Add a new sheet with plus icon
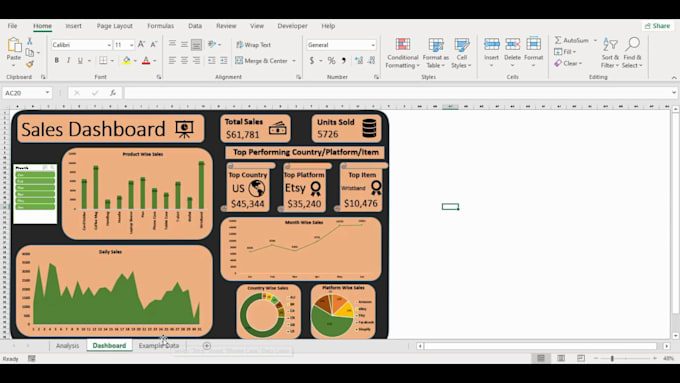 207,346
